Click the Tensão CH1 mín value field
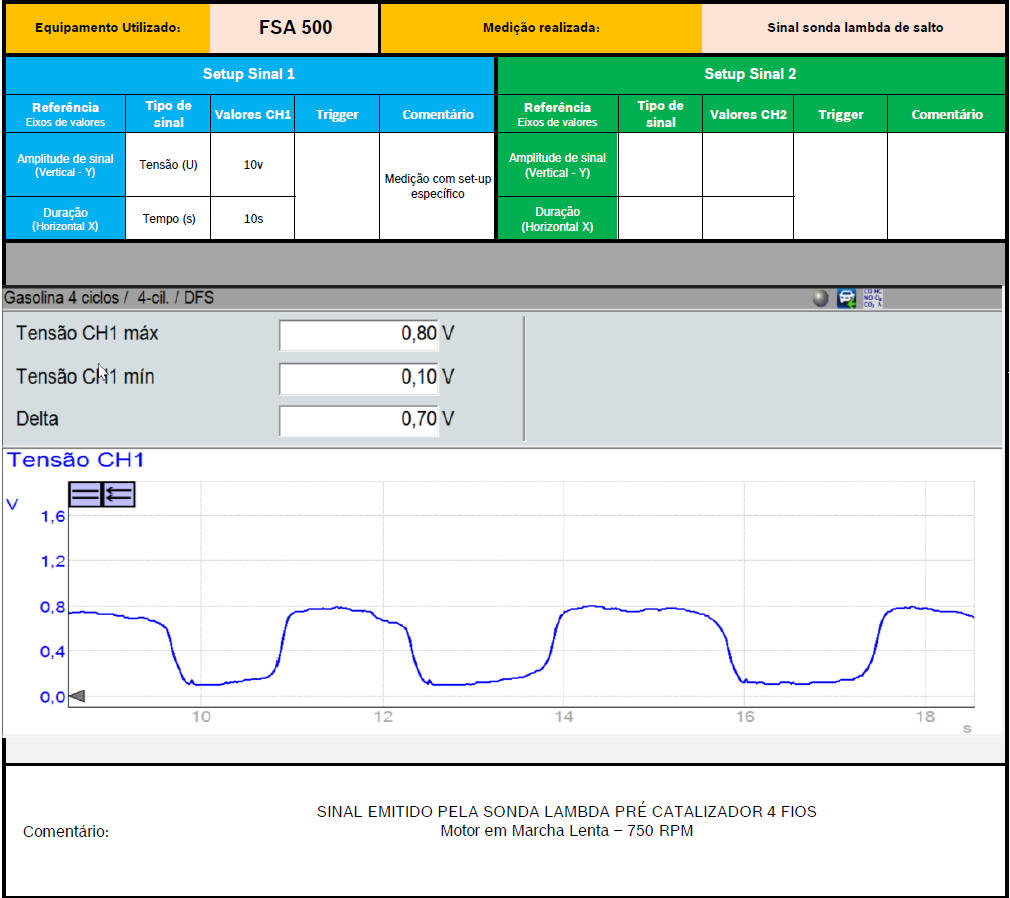Screen dimensions: 1010x898 358,377
